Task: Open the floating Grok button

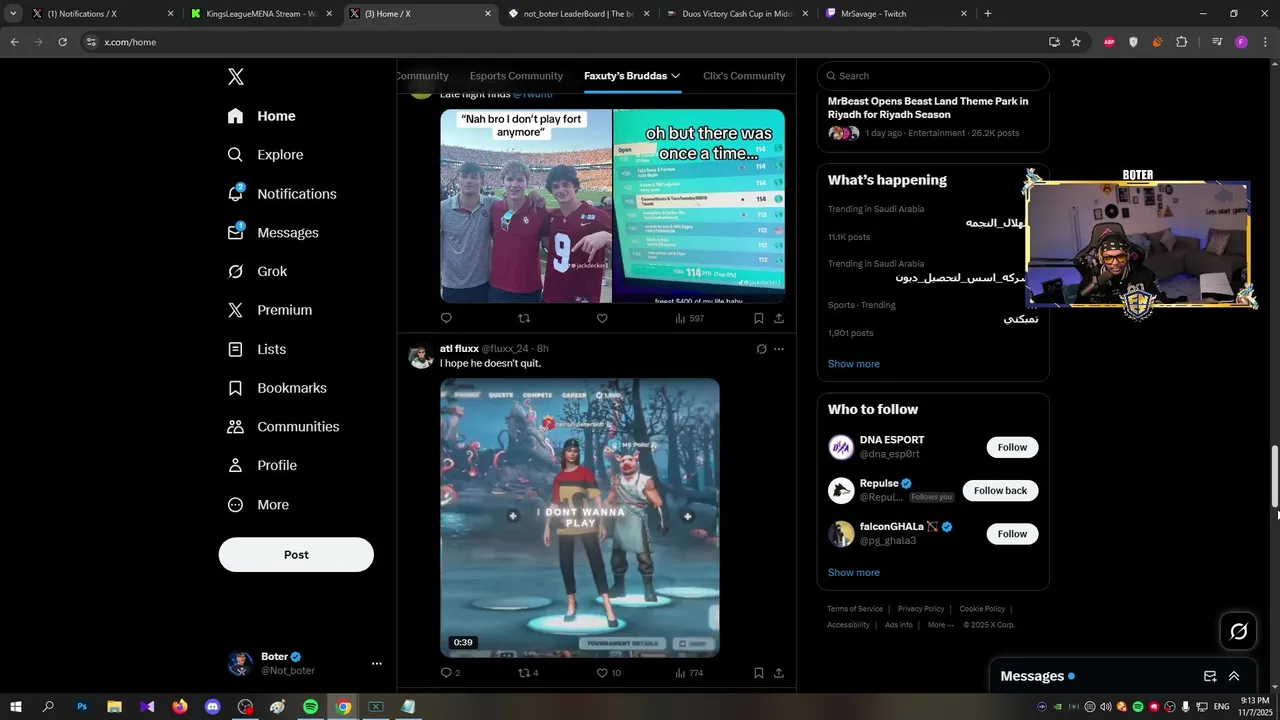Action: click(1238, 631)
